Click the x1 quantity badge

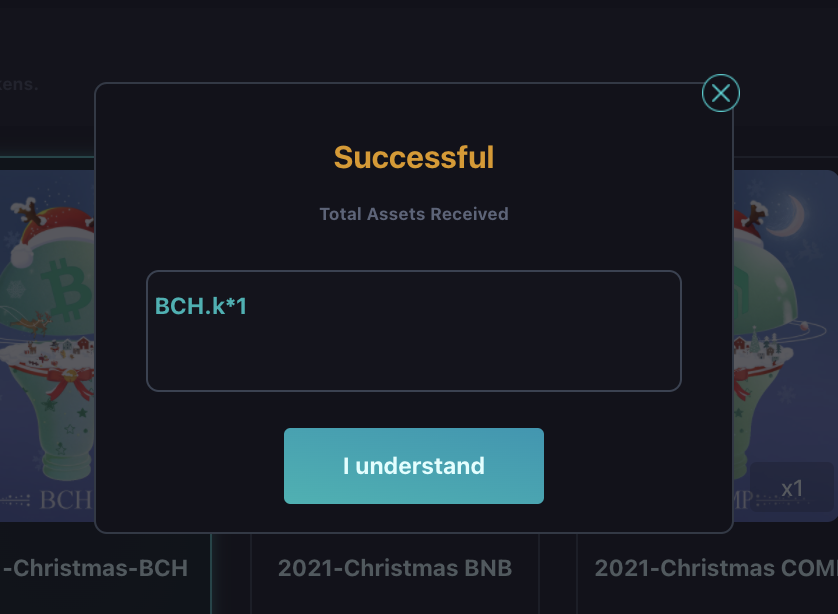792,487
